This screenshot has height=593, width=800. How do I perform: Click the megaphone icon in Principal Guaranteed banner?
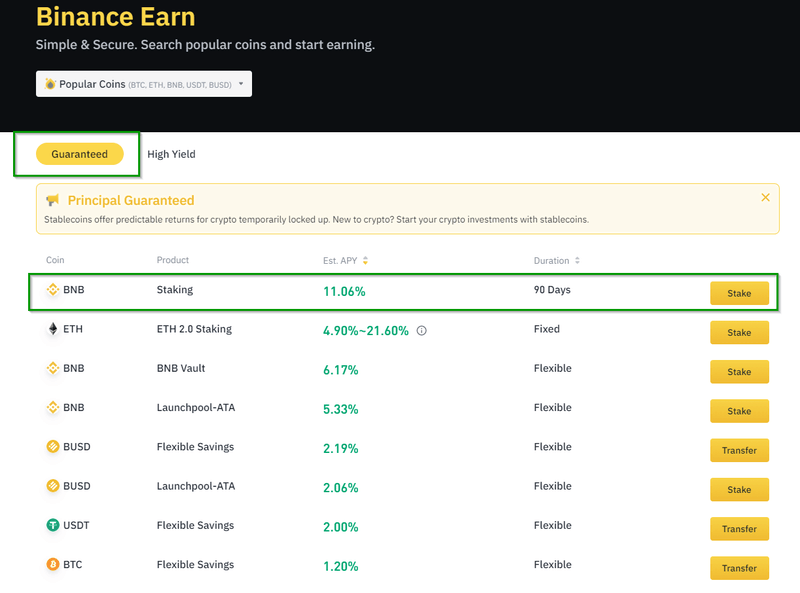tap(53, 201)
